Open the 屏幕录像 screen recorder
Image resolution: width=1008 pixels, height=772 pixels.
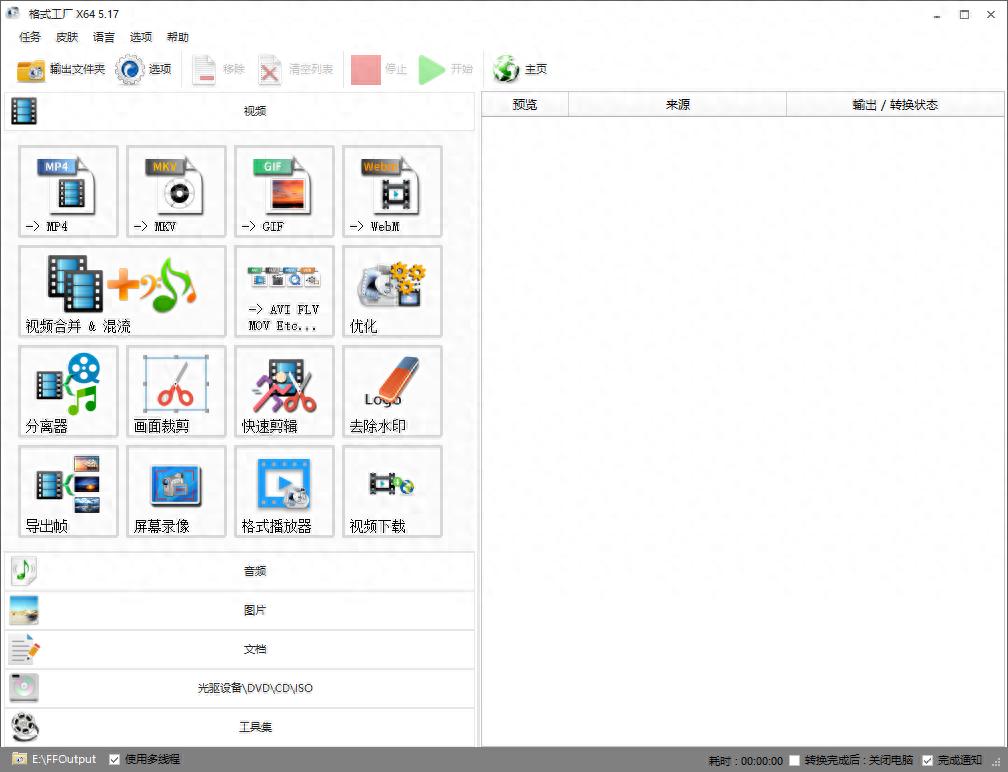(175, 491)
